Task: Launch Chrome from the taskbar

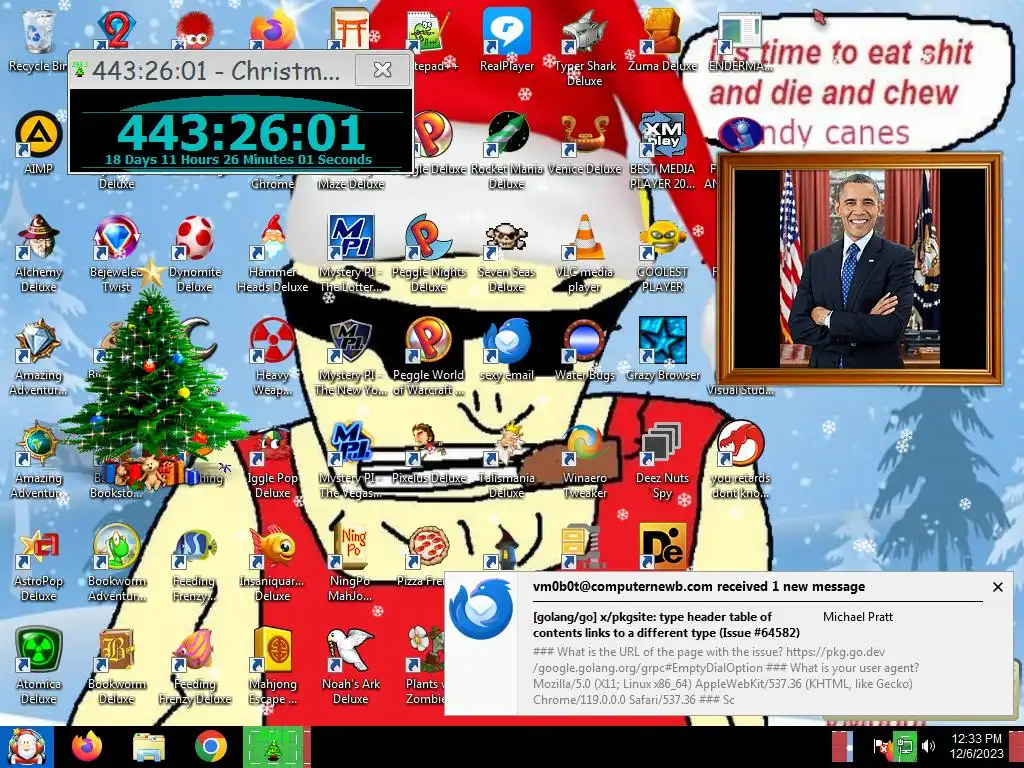Action: point(210,747)
